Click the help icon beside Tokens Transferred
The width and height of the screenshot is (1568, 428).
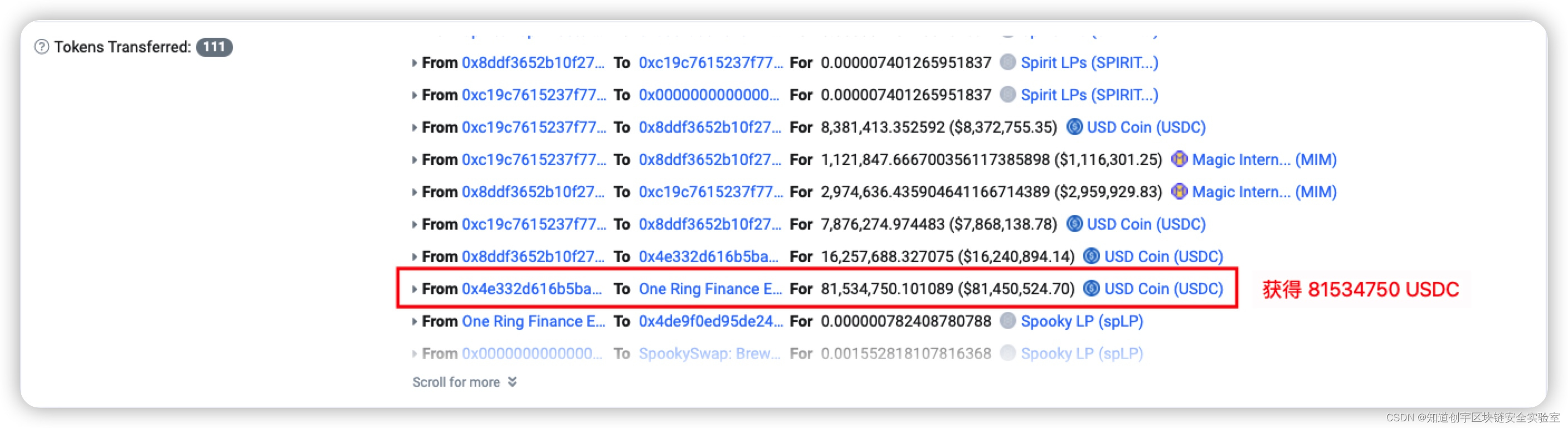click(x=41, y=47)
